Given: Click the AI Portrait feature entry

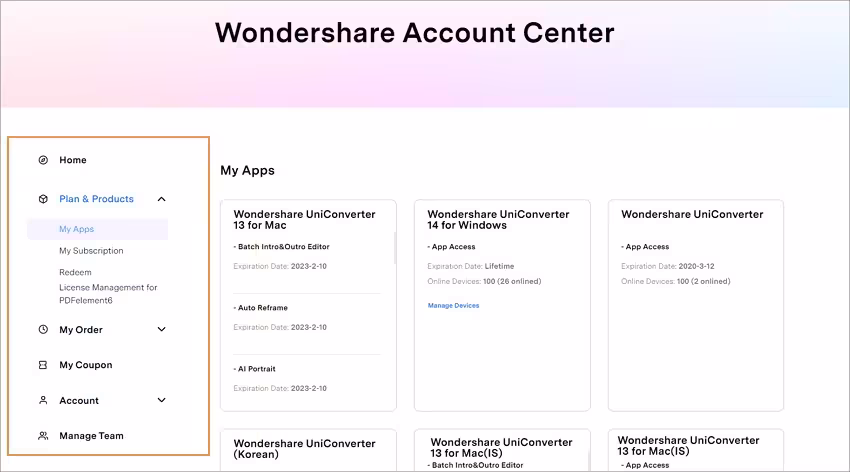Looking at the screenshot, I should coord(256,369).
